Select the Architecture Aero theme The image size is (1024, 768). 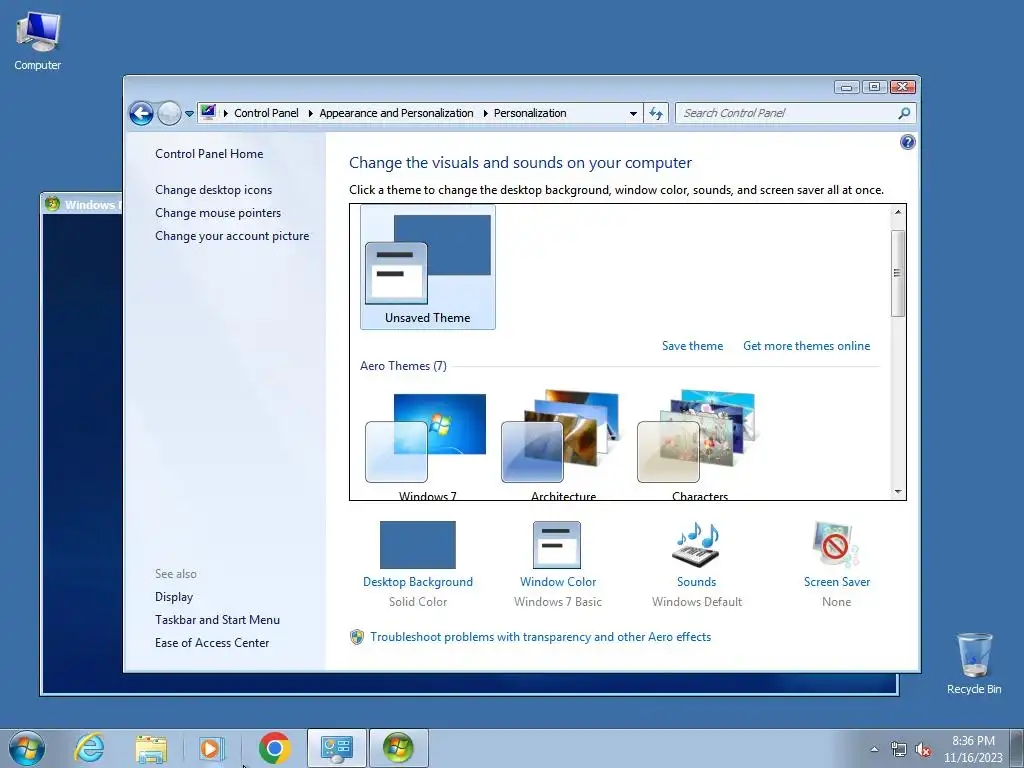click(x=562, y=445)
